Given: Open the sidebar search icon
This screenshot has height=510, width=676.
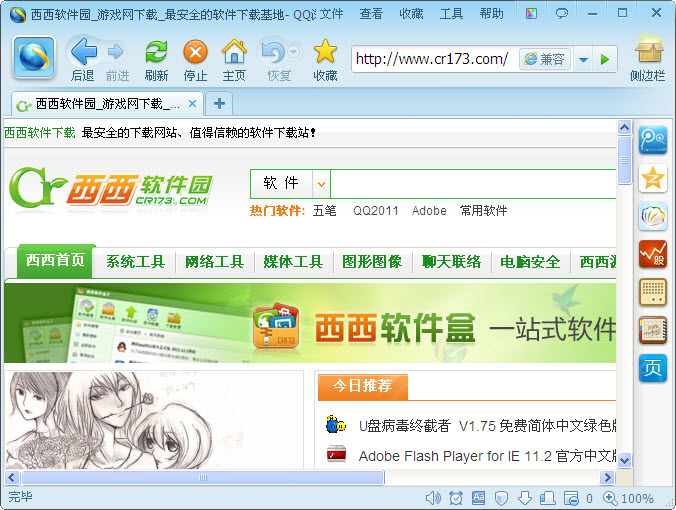Looking at the screenshot, I should 653,140.
